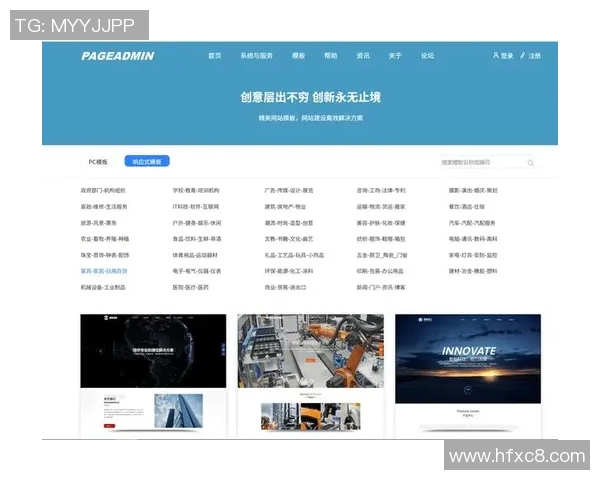The image size is (600, 480).
Task: Open the dark globe template thumbnail
Action: (x=153, y=375)
